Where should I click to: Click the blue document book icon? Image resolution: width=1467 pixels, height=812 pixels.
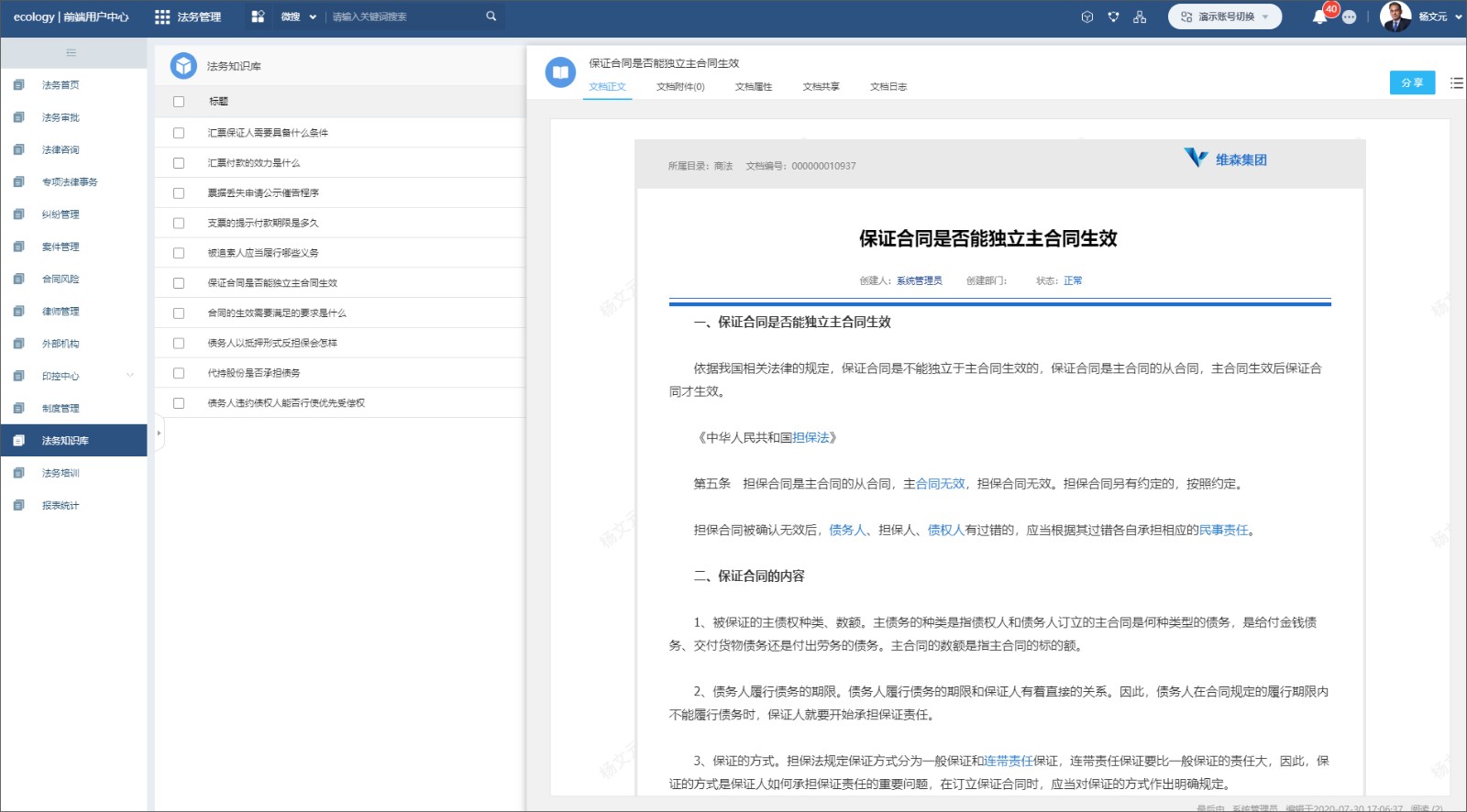560,71
